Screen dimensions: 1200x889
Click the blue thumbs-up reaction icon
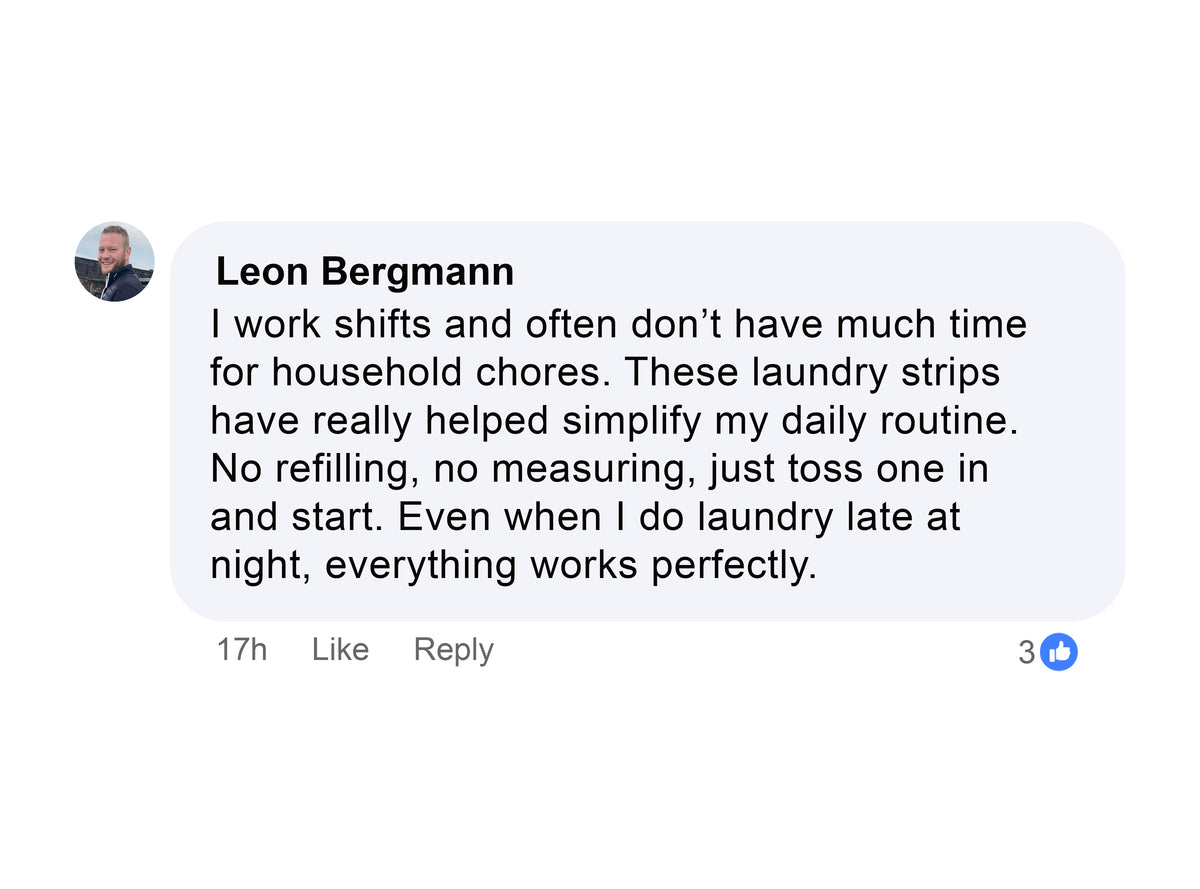1059,652
